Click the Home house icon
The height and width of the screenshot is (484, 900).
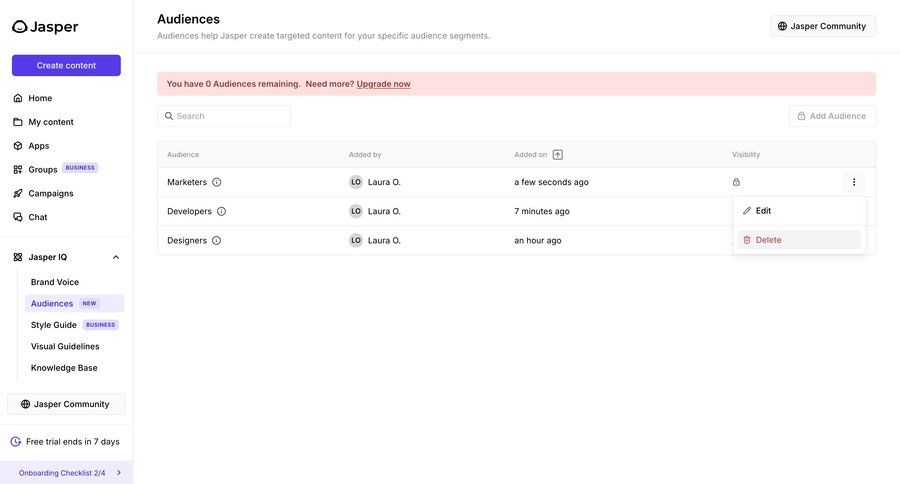pyautogui.click(x=18, y=98)
